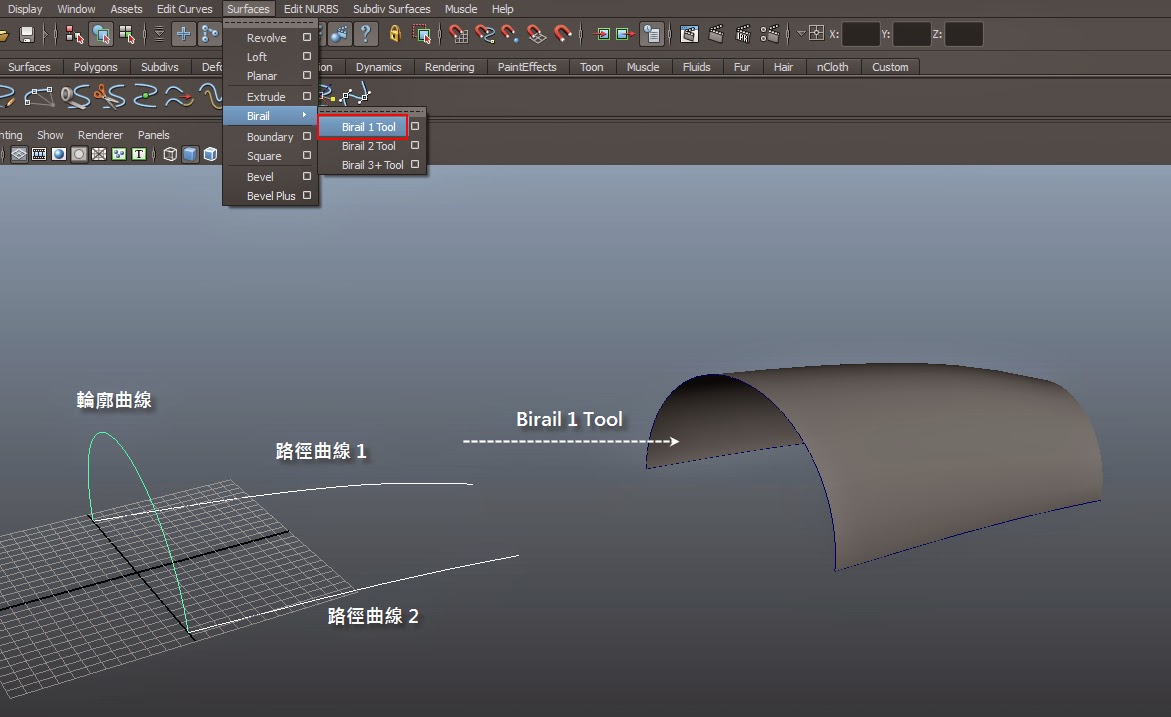Collapse the snapping section of the status line
Viewport: 1171px width, 717px height.
[441, 33]
